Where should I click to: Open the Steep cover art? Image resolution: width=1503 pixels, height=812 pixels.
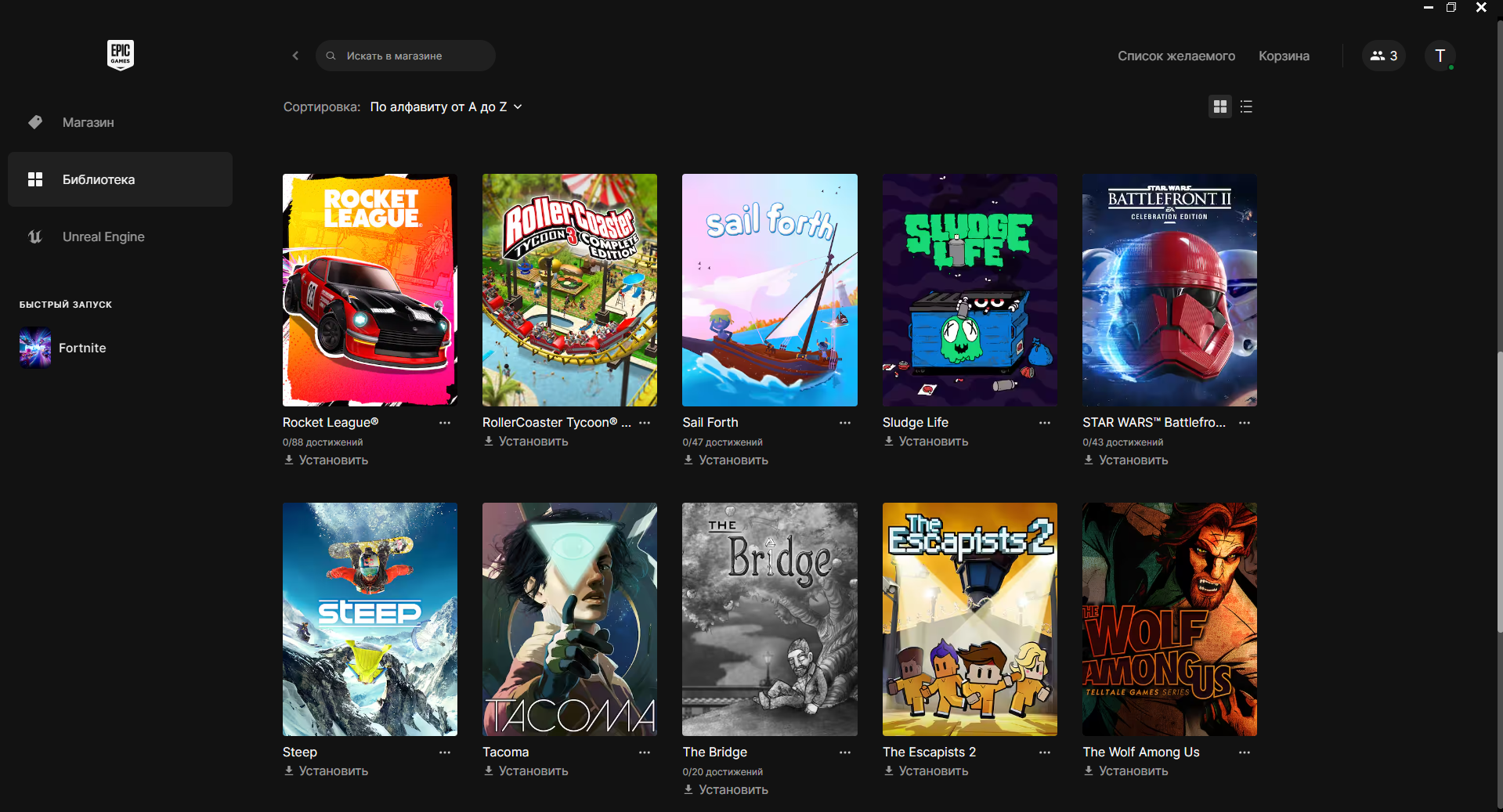point(370,619)
